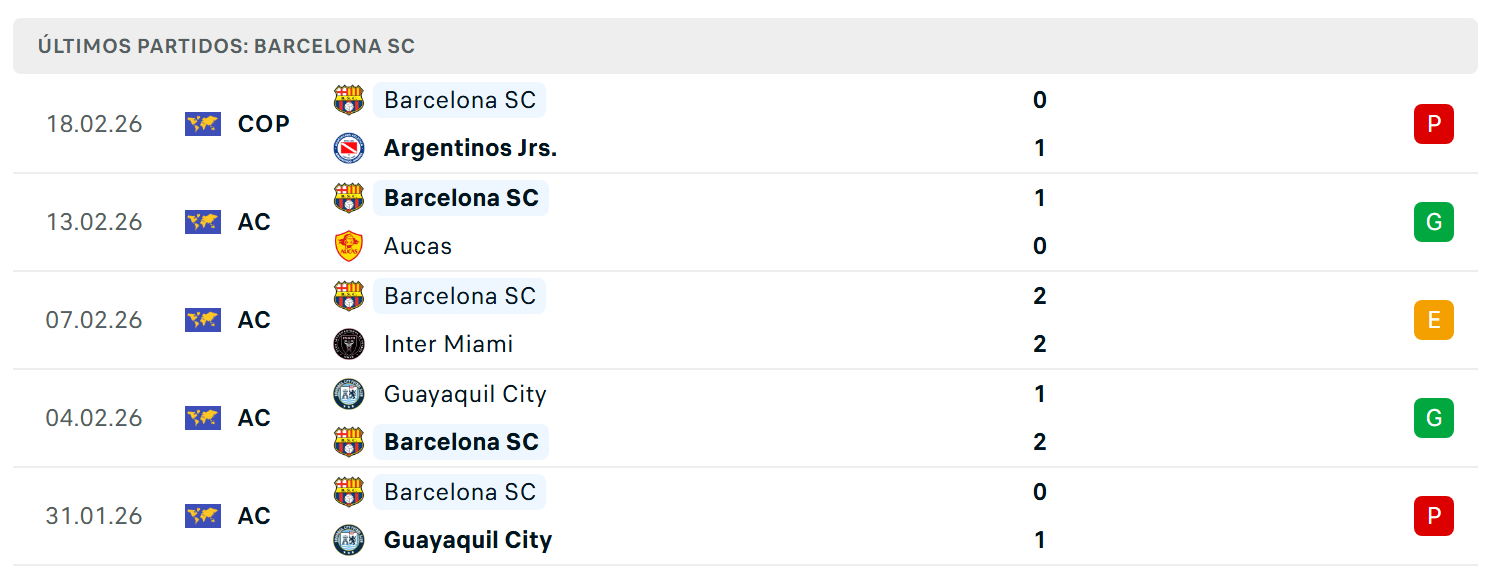Click green G badge for Aucas match
Viewport: 1496px width, 583px height.
point(1433,222)
